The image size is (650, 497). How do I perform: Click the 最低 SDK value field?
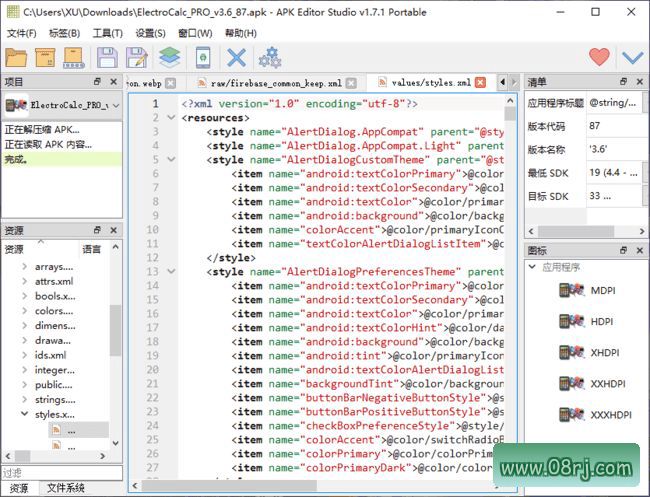tap(615, 173)
